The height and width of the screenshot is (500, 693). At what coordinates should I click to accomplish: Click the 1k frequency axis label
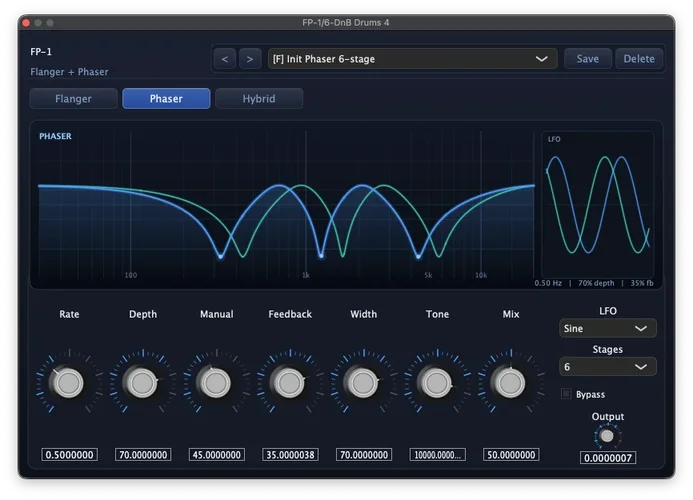click(306, 275)
